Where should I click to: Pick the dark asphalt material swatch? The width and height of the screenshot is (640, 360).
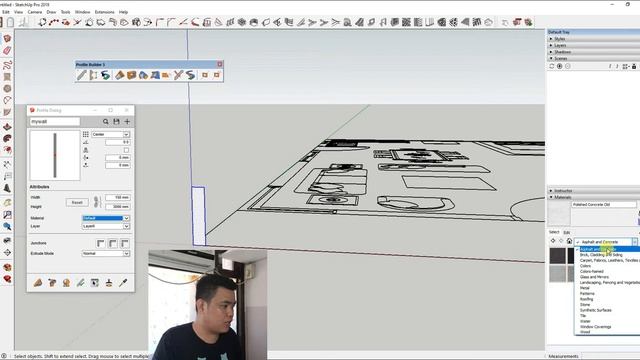tap(558, 256)
